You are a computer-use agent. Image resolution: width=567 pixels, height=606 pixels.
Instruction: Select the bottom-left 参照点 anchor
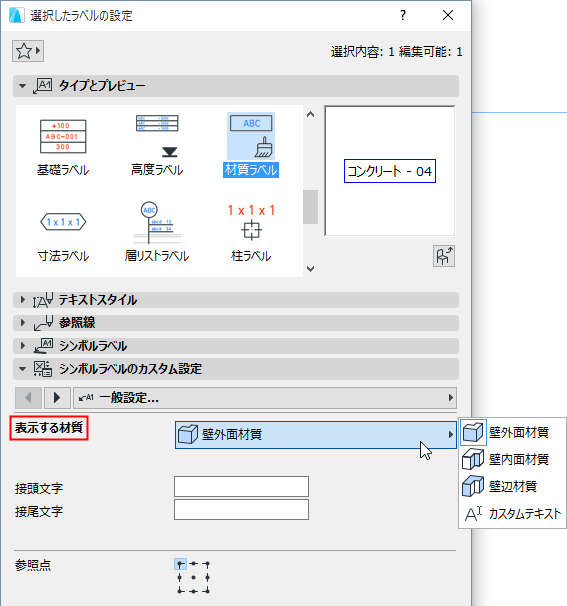[180, 591]
